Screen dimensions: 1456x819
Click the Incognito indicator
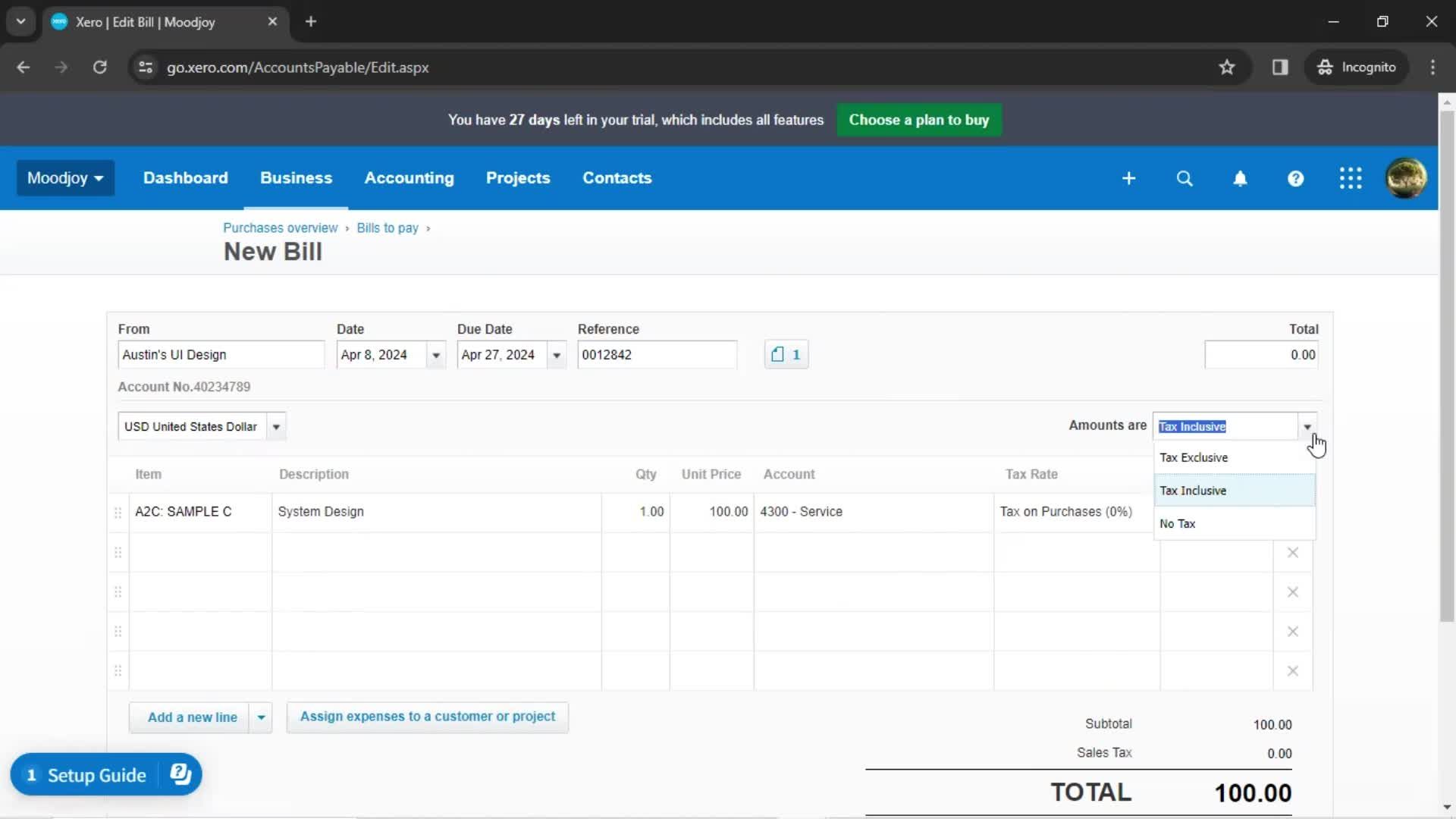coord(1356,67)
